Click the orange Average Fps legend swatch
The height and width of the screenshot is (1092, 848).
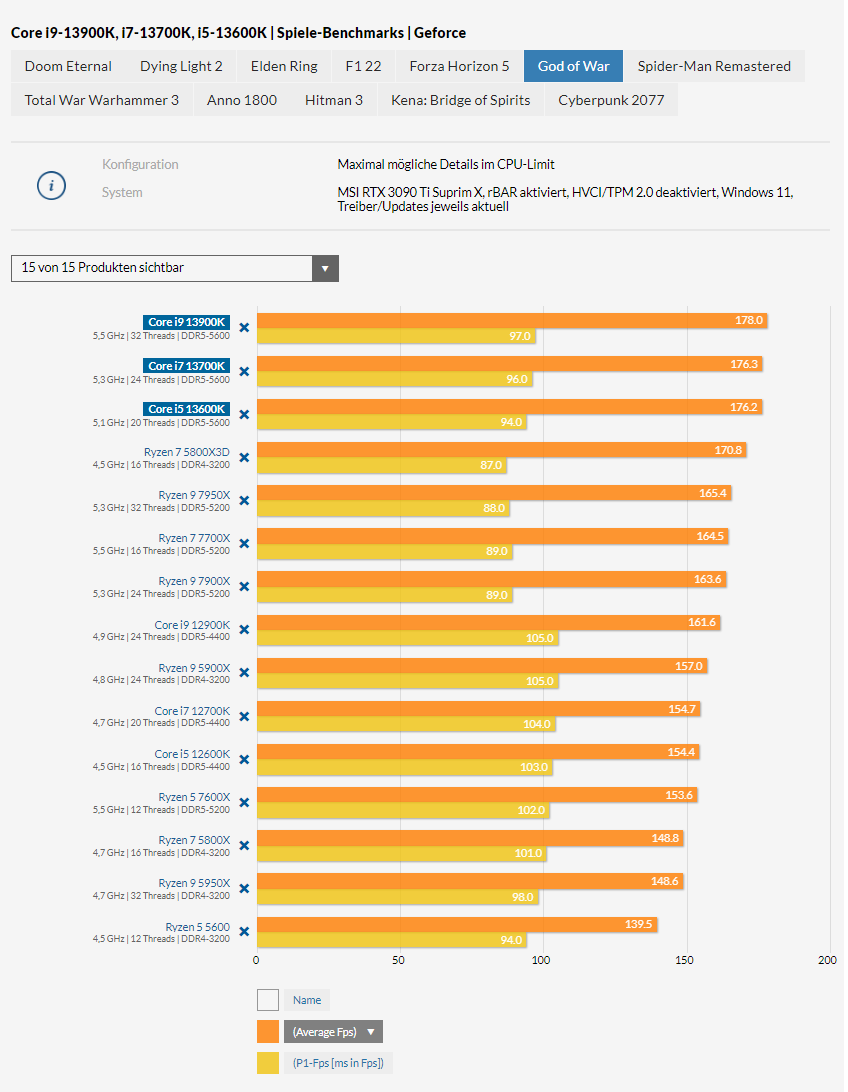(268, 1031)
